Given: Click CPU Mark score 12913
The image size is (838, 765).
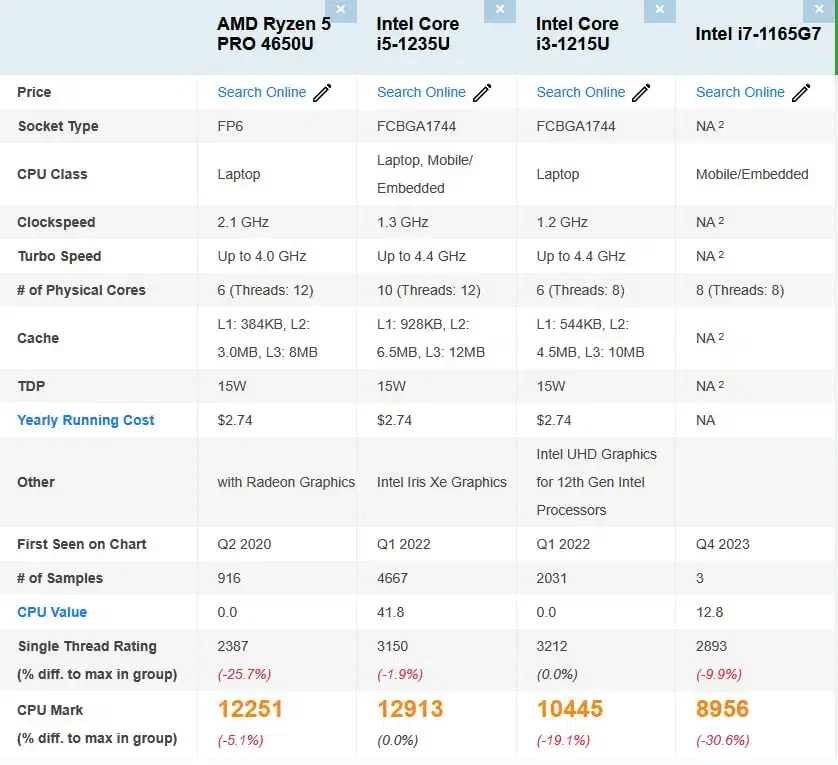Looking at the screenshot, I should tap(410, 709).
